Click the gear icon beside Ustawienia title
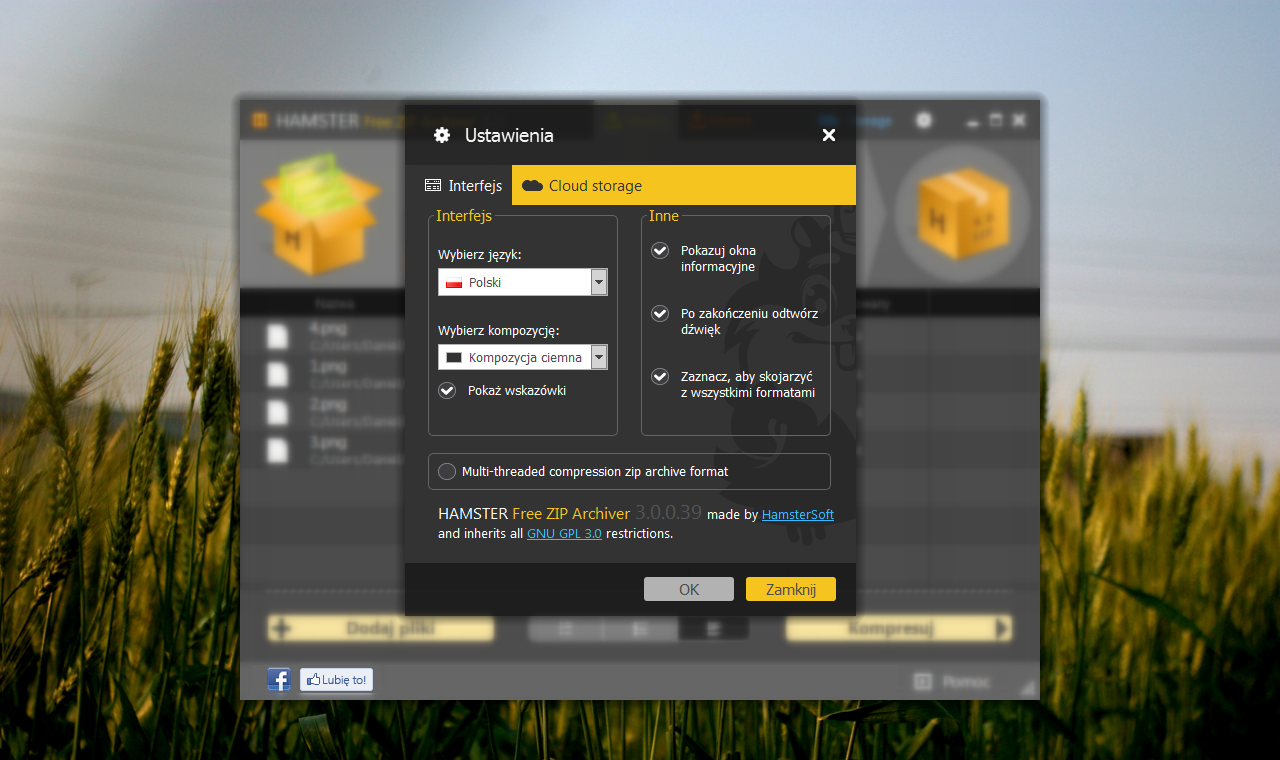This screenshot has height=760, width=1280. 441,135
